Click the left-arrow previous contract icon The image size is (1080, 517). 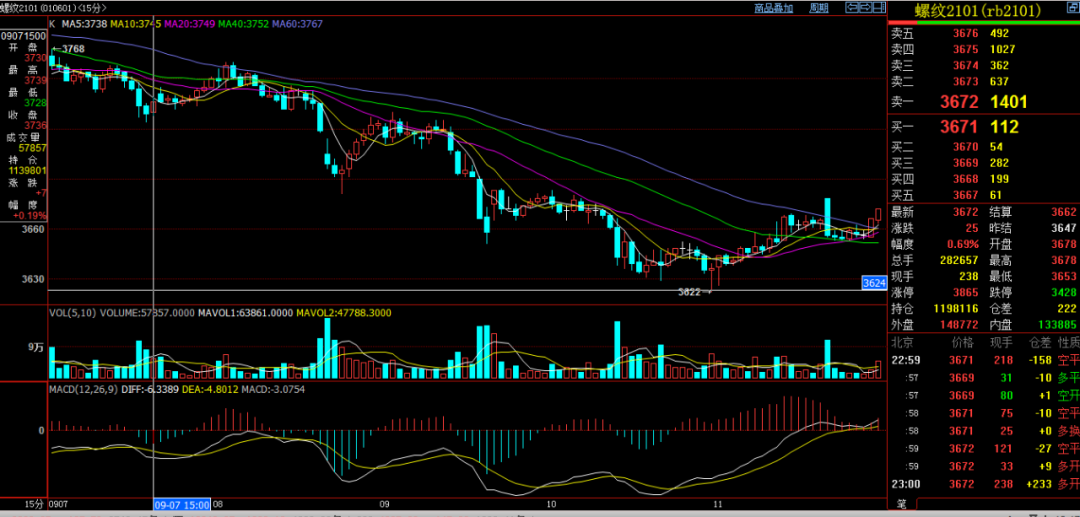pyautogui.click(x=851, y=8)
